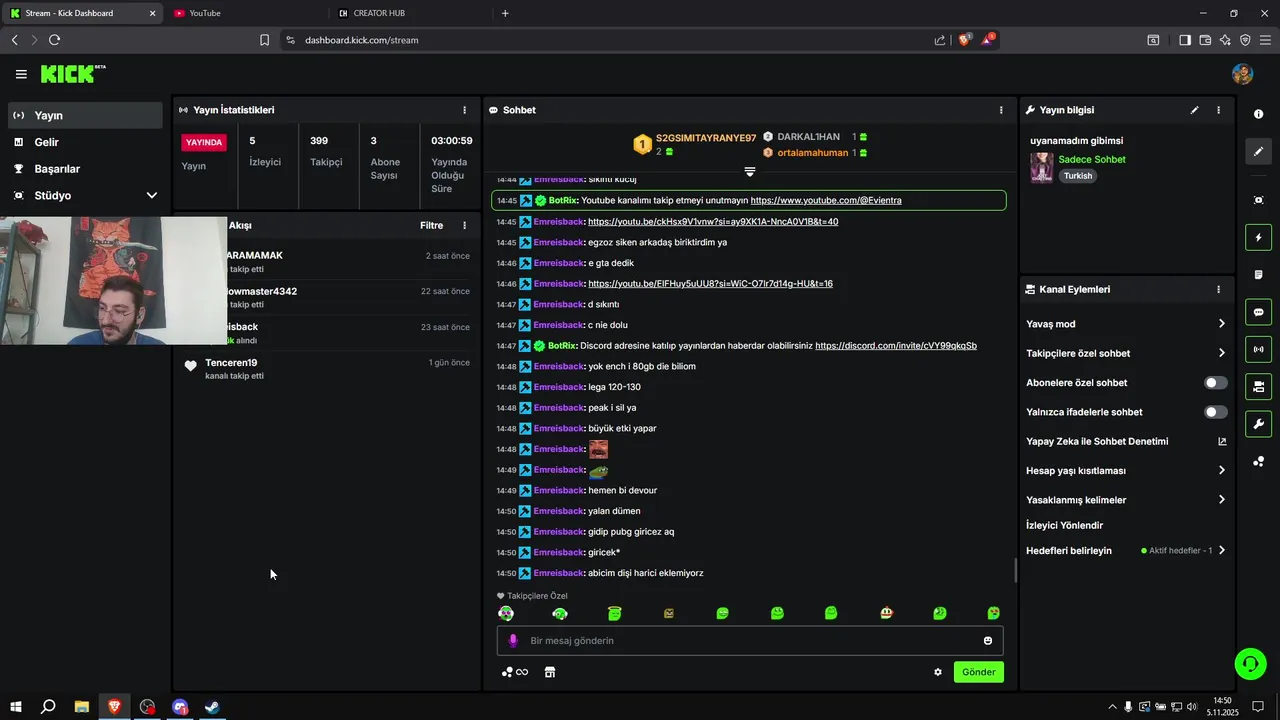Image resolution: width=1280 pixels, height=720 pixels.
Task: Expand the Stüdyo sidebar menu
Action: pyautogui.click(x=152, y=196)
